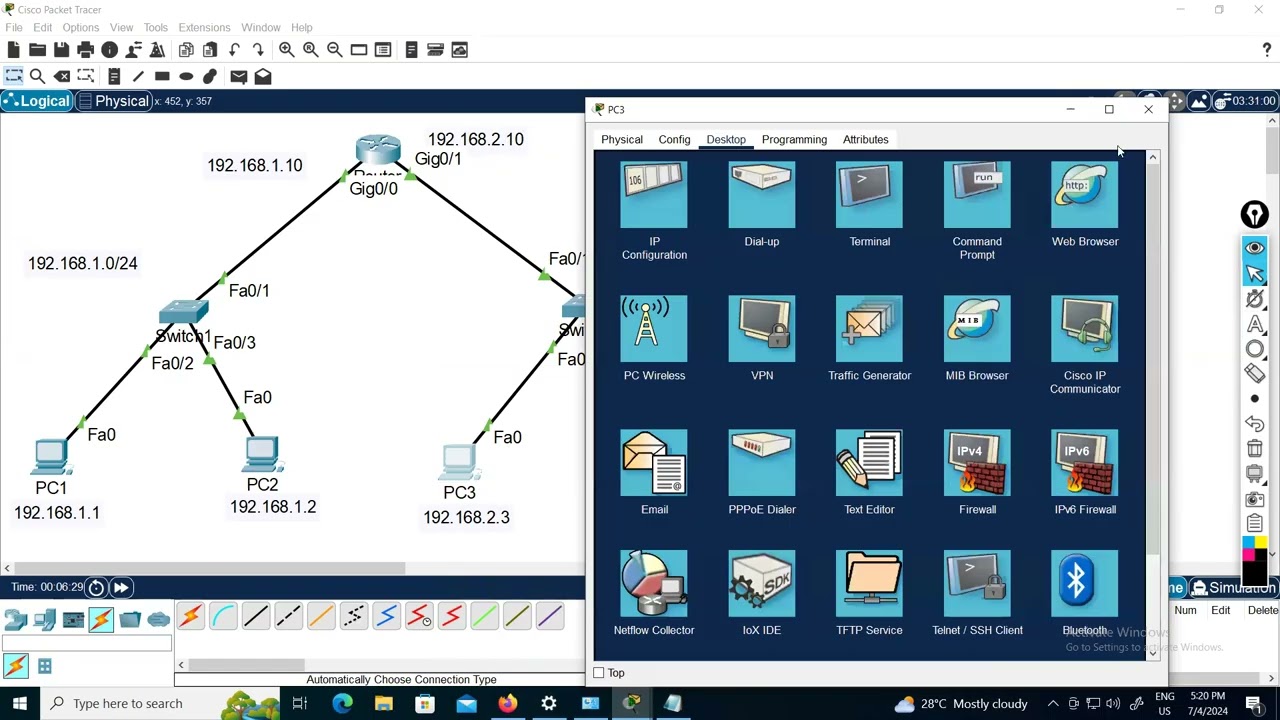
Task: Add a complex PDU open envelope
Action: 262,76
